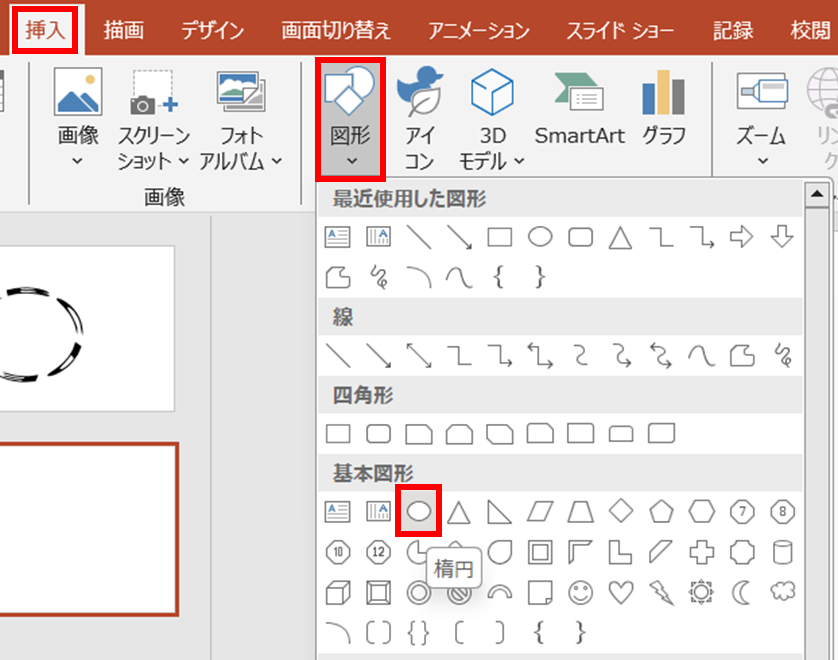Choose the lightning bolt shape
Viewport: 838px width, 660px height.
click(661, 593)
